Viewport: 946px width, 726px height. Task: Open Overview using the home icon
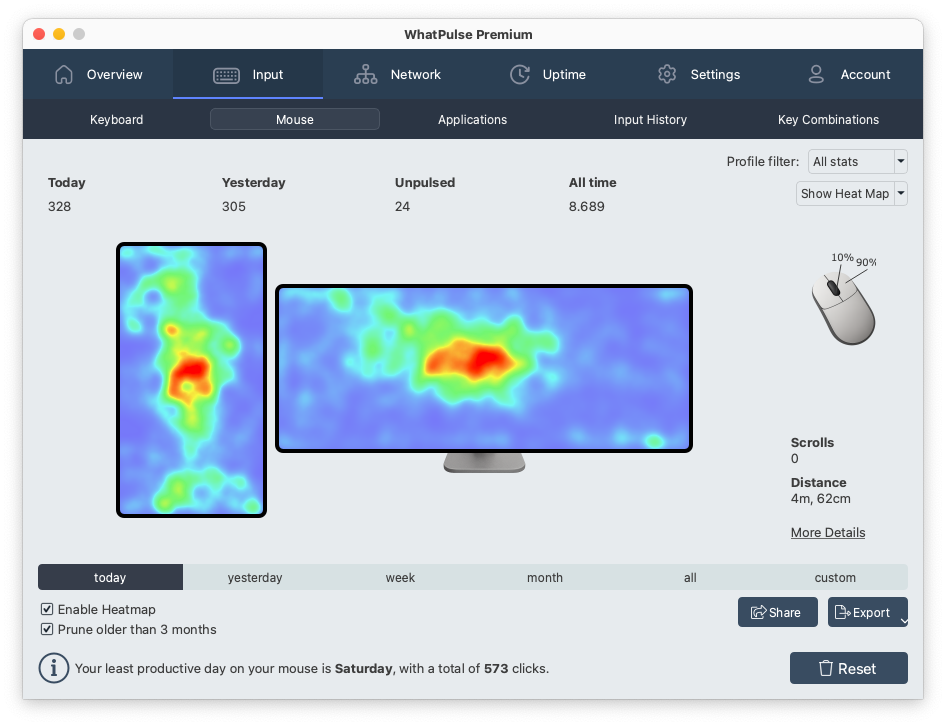pyautogui.click(x=62, y=74)
